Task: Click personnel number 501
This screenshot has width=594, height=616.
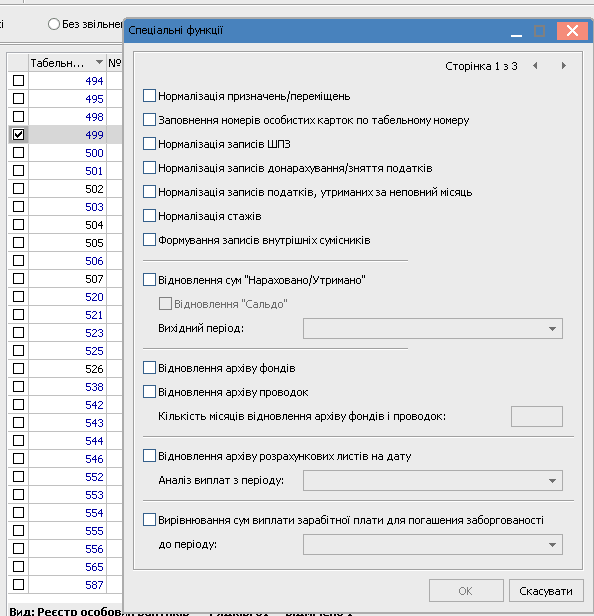Action: pos(94,171)
